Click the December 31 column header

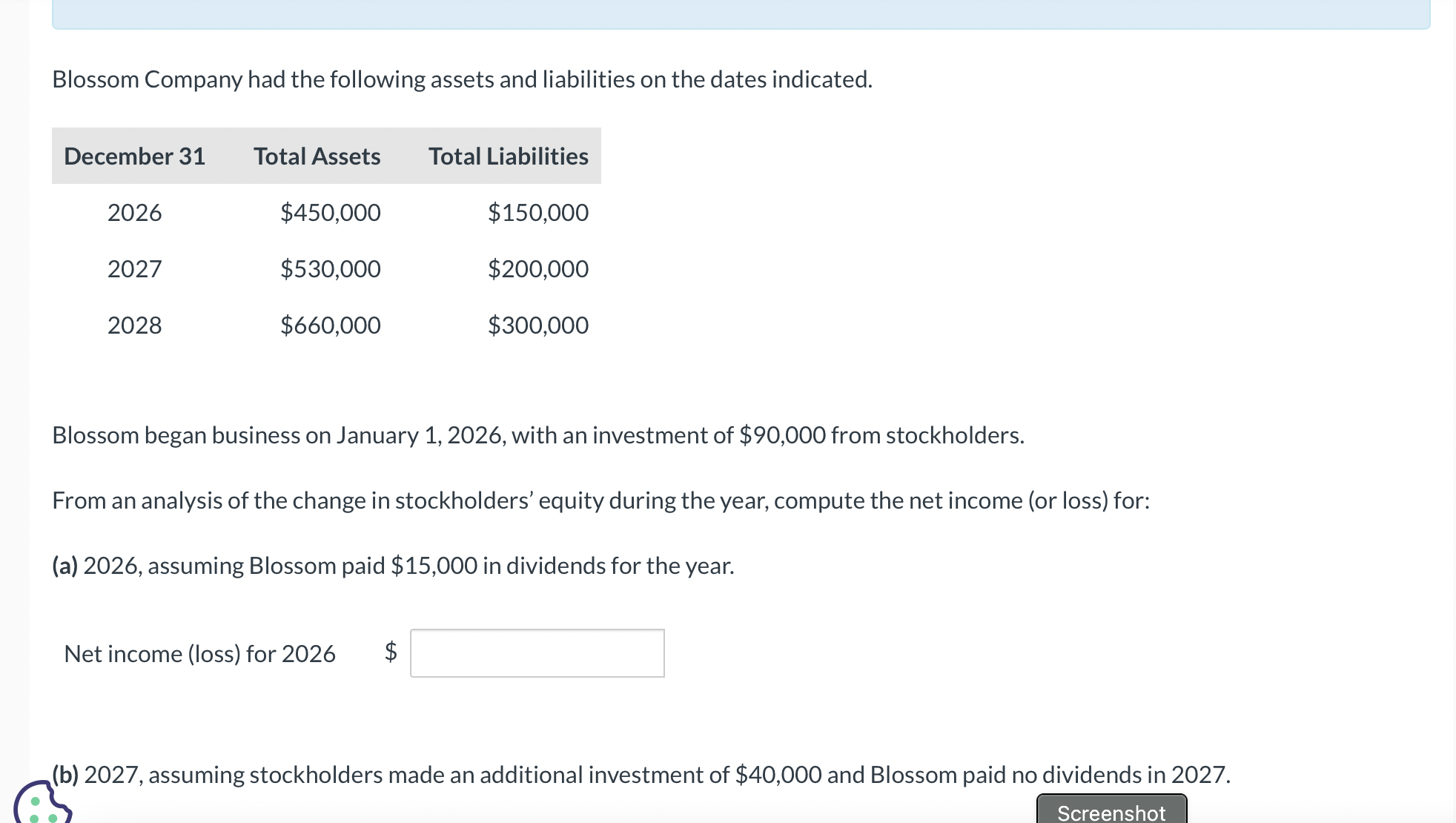[134, 156]
